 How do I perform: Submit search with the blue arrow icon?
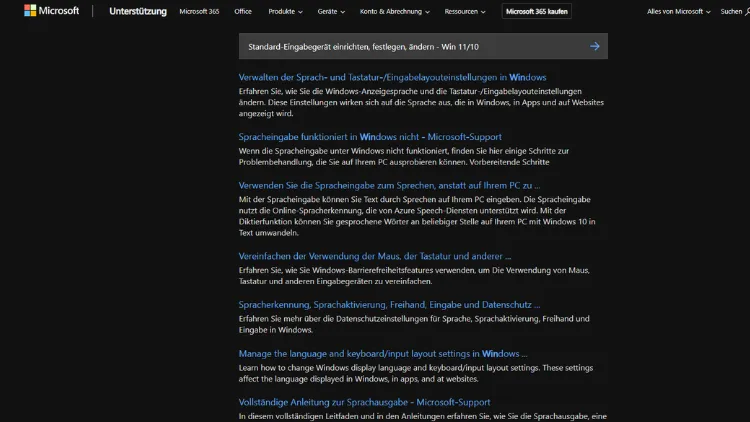[x=595, y=46]
